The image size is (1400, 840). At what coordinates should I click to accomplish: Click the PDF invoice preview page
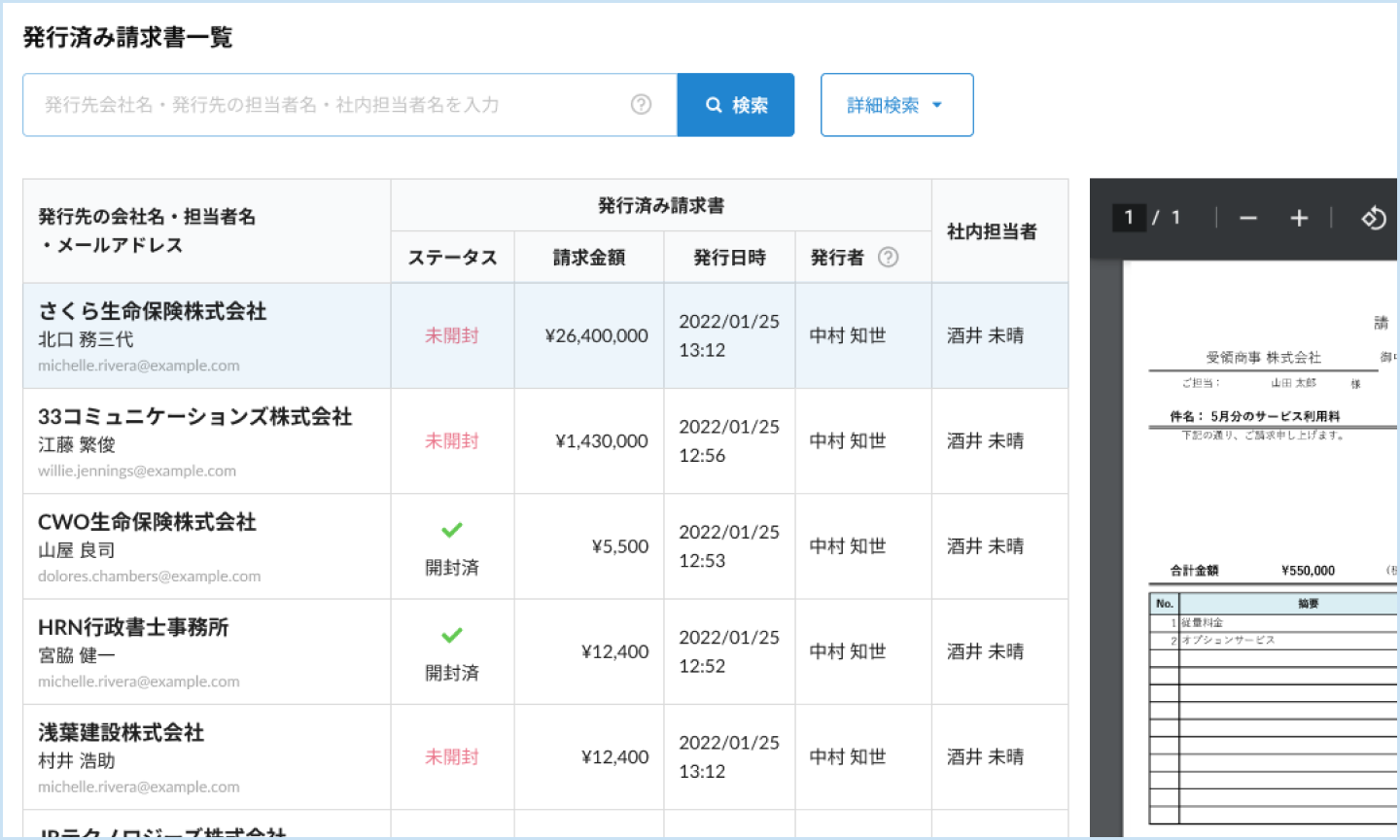pyautogui.click(x=1261, y=549)
